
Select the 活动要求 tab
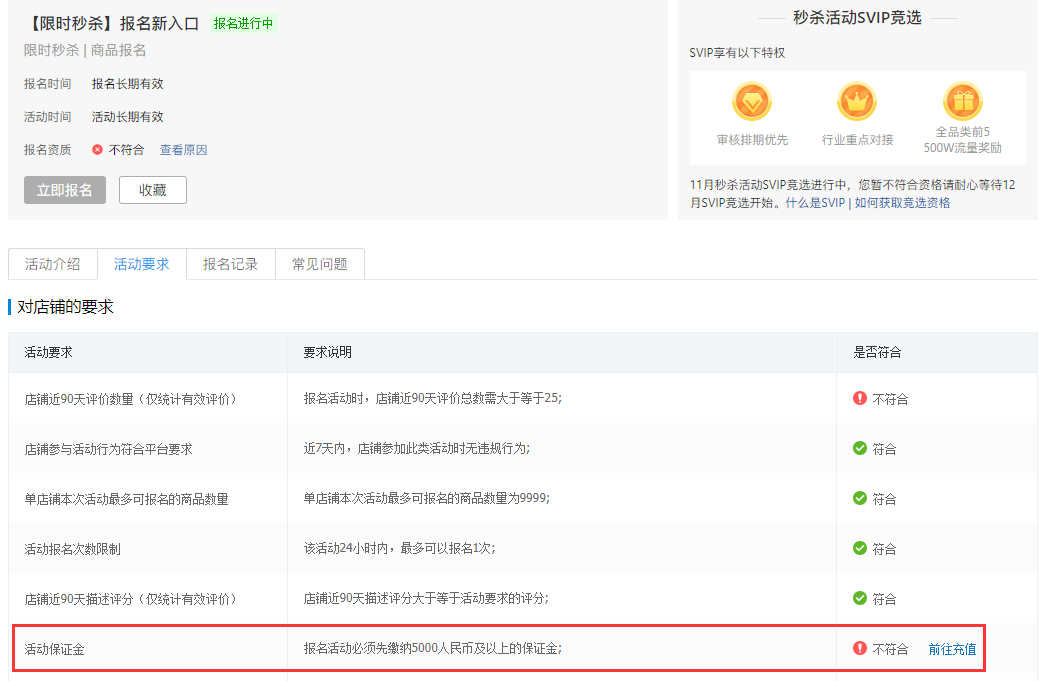(x=142, y=264)
